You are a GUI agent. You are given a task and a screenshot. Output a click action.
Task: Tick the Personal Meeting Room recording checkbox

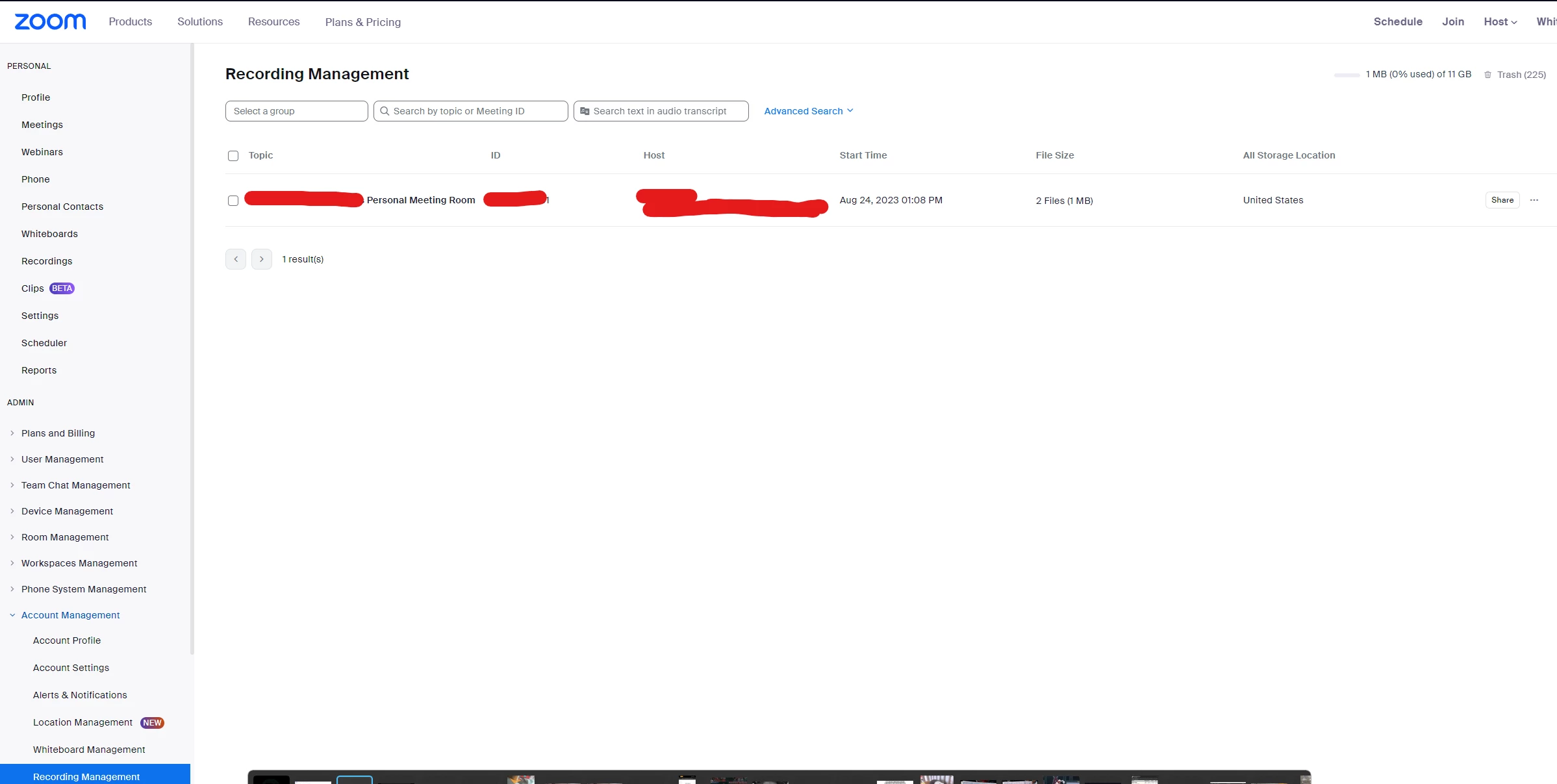point(233,201)
